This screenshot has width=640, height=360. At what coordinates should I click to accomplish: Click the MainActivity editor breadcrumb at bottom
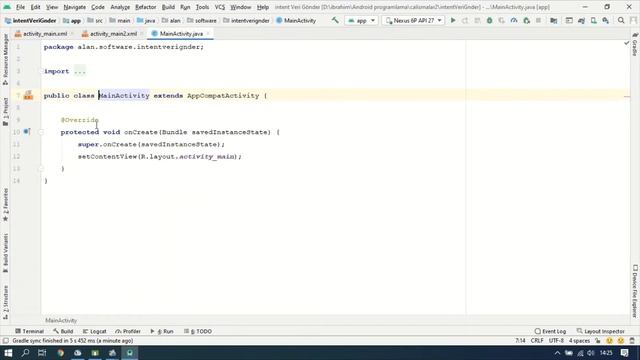[x=61, y=320]
